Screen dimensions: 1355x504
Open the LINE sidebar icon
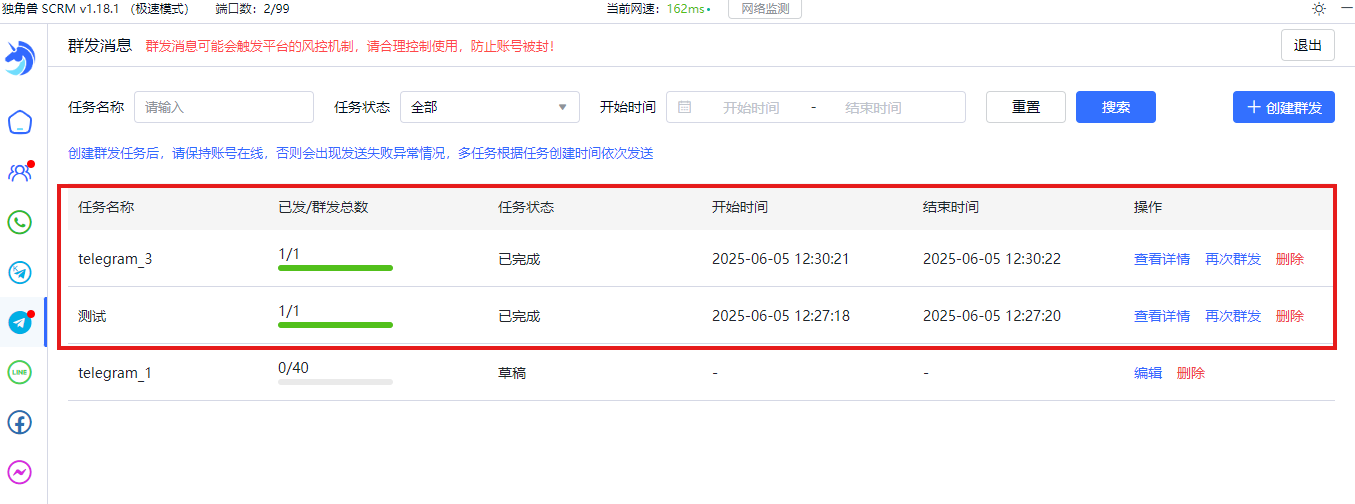[x=20, y=372]
